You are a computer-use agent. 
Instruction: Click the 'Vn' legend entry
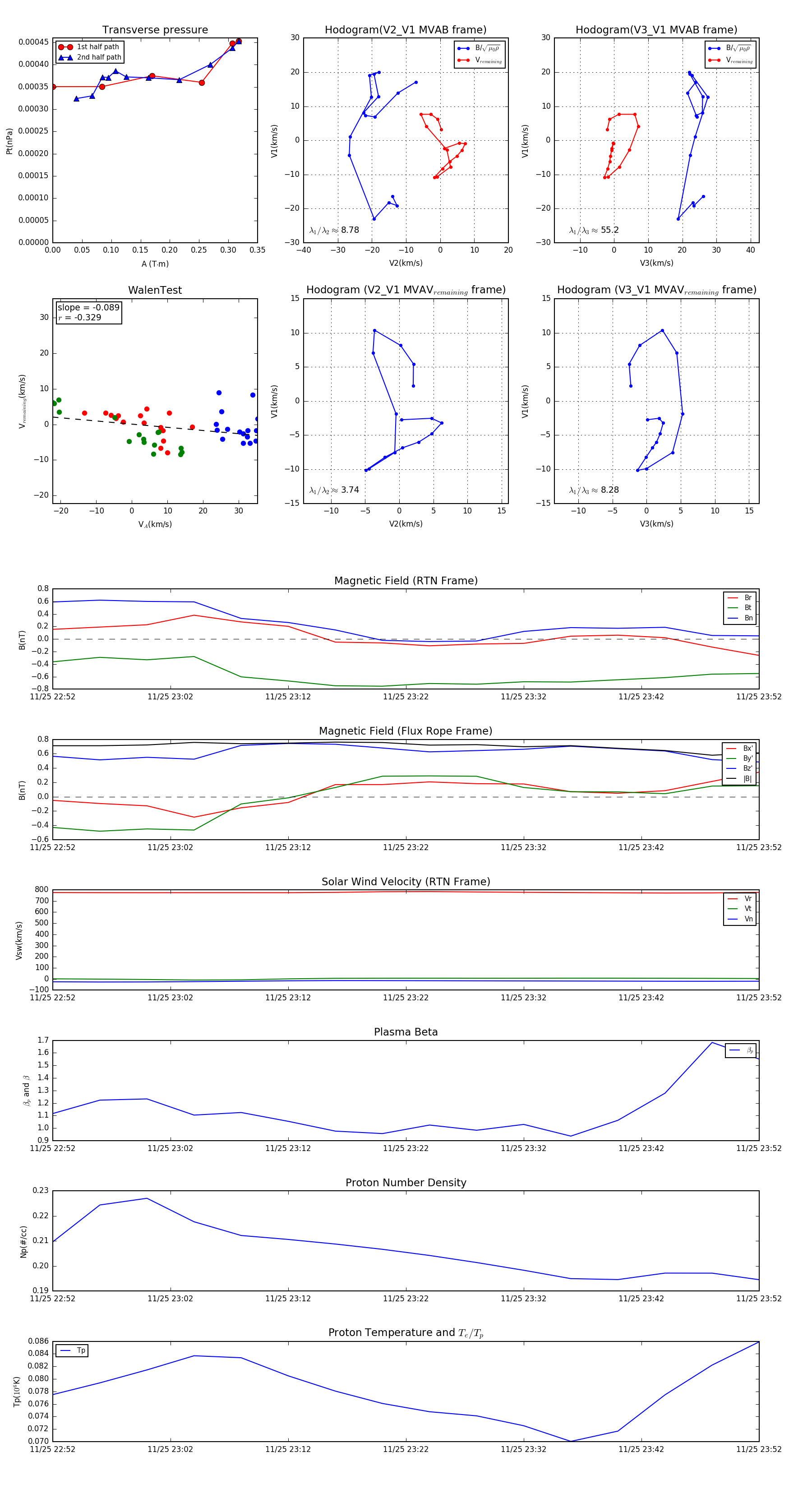740,919
